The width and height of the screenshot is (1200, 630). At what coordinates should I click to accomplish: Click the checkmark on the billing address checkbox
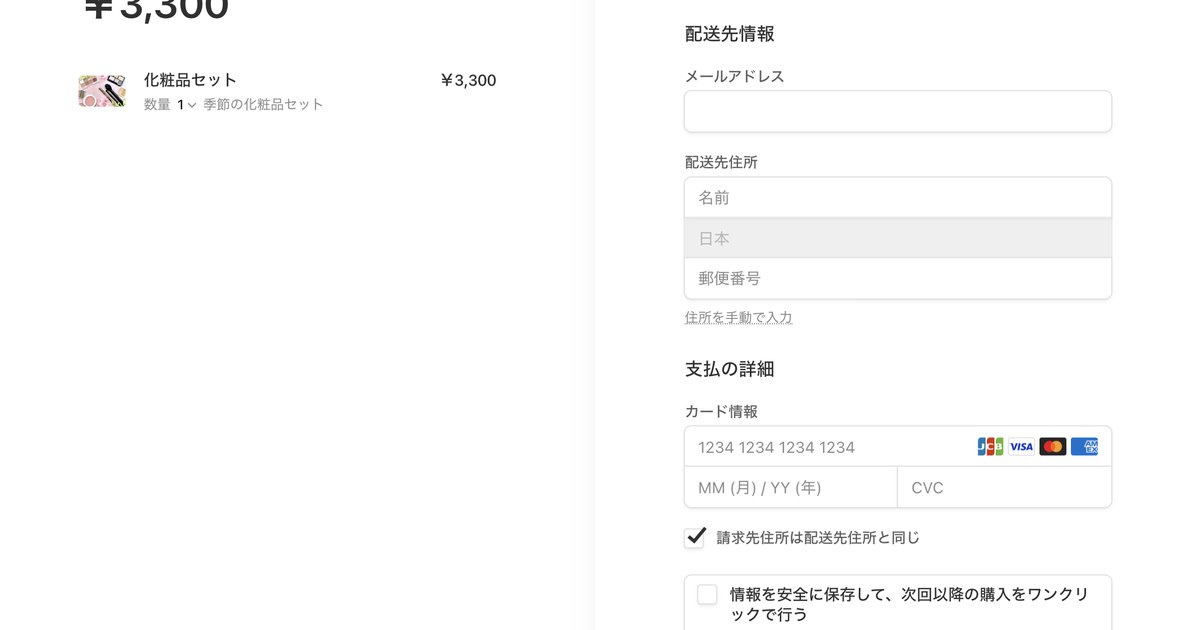pos(694,537)
